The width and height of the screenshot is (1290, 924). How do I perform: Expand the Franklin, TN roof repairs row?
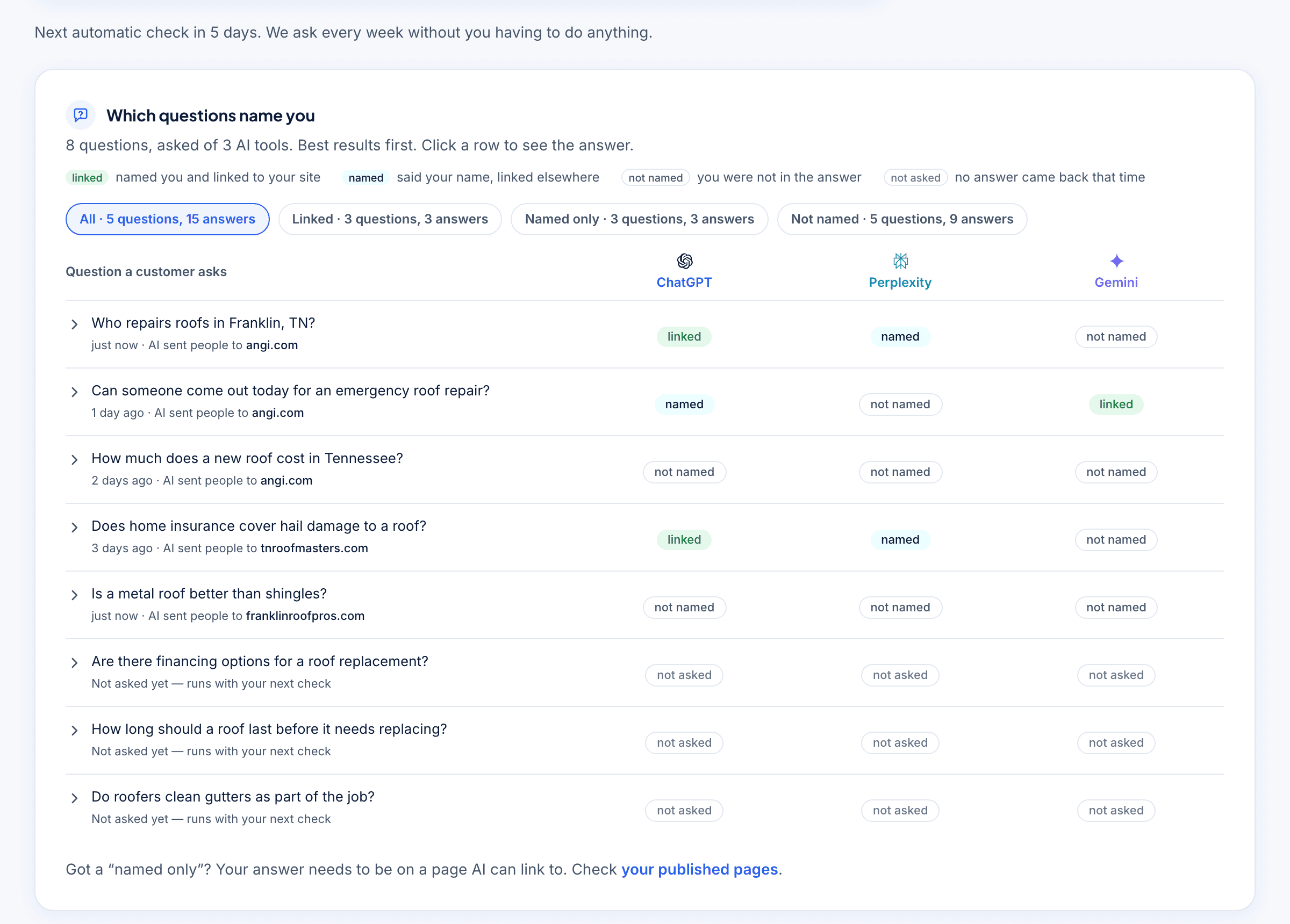coord(75,324)
